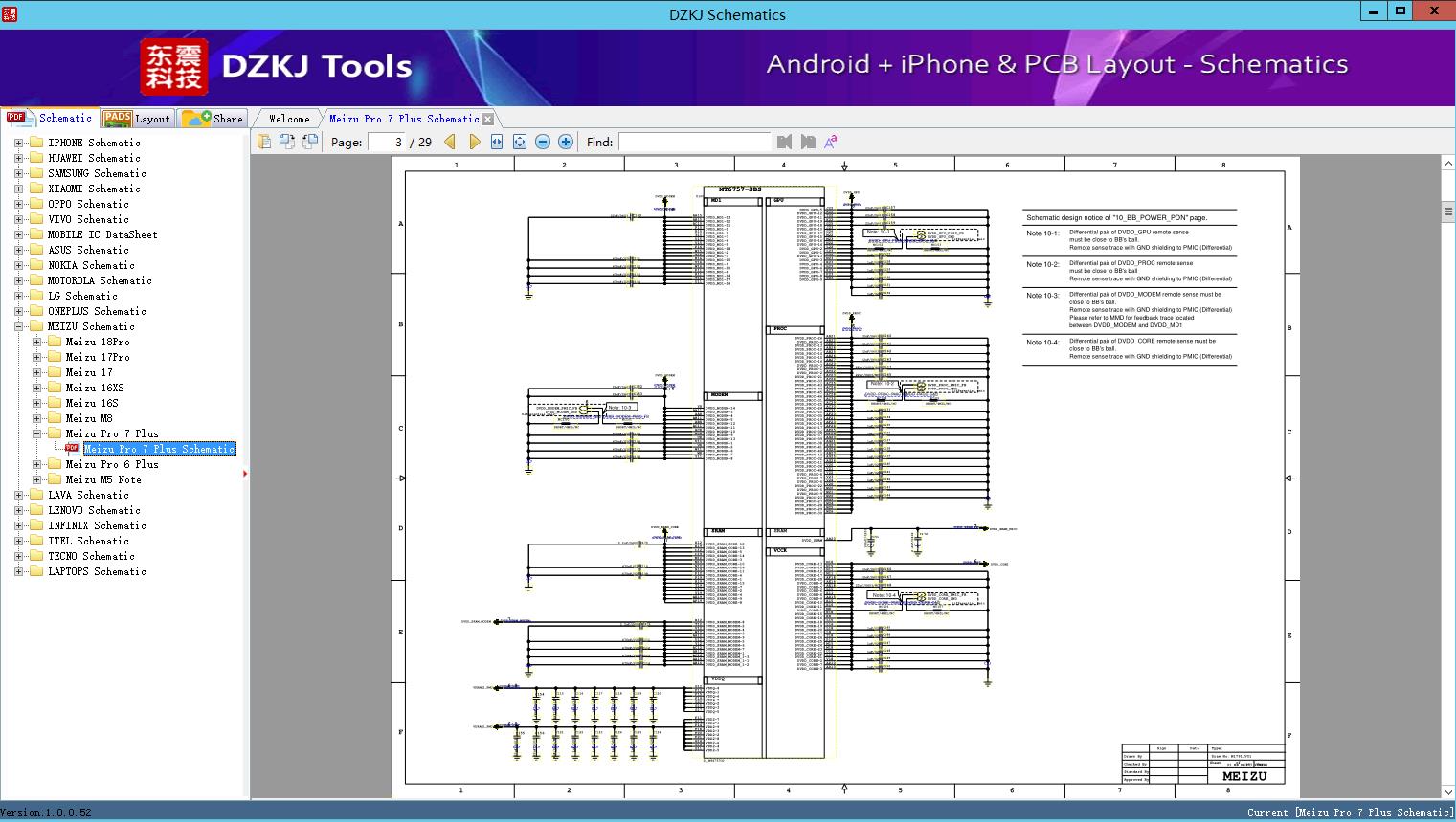Viewport: 1456px width, 822px height.
Task: Click the rotate counterclockwise icon
Action: pos(287,142)
